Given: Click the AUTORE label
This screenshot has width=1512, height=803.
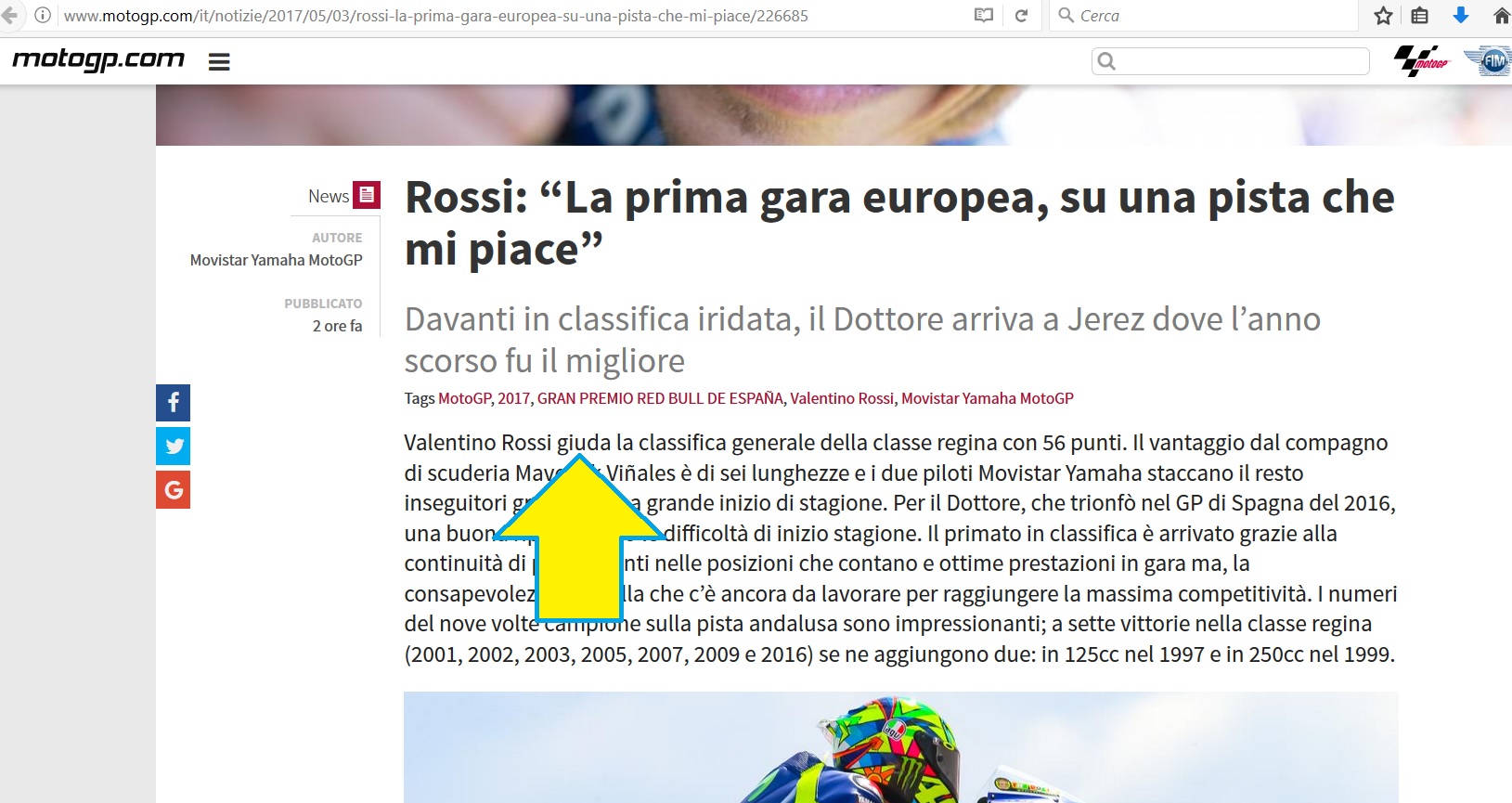Looking at the screenshot, I should (337, 238).
